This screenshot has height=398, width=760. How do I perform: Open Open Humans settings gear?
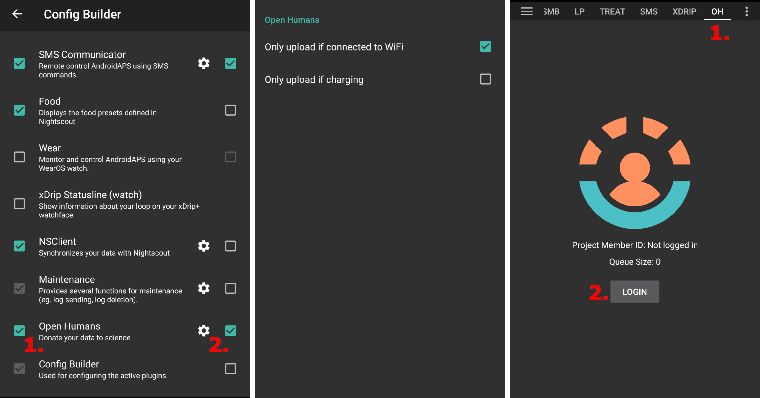pos(204,330)
